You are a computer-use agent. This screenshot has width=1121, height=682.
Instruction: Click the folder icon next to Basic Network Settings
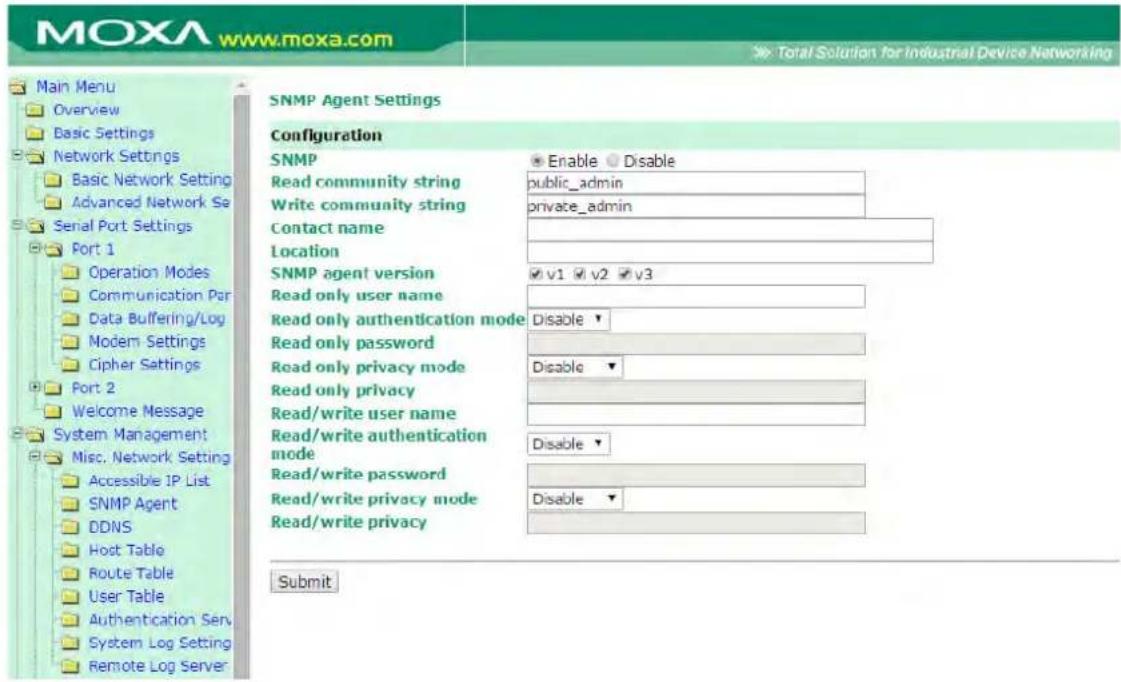[x=53, y=179]
